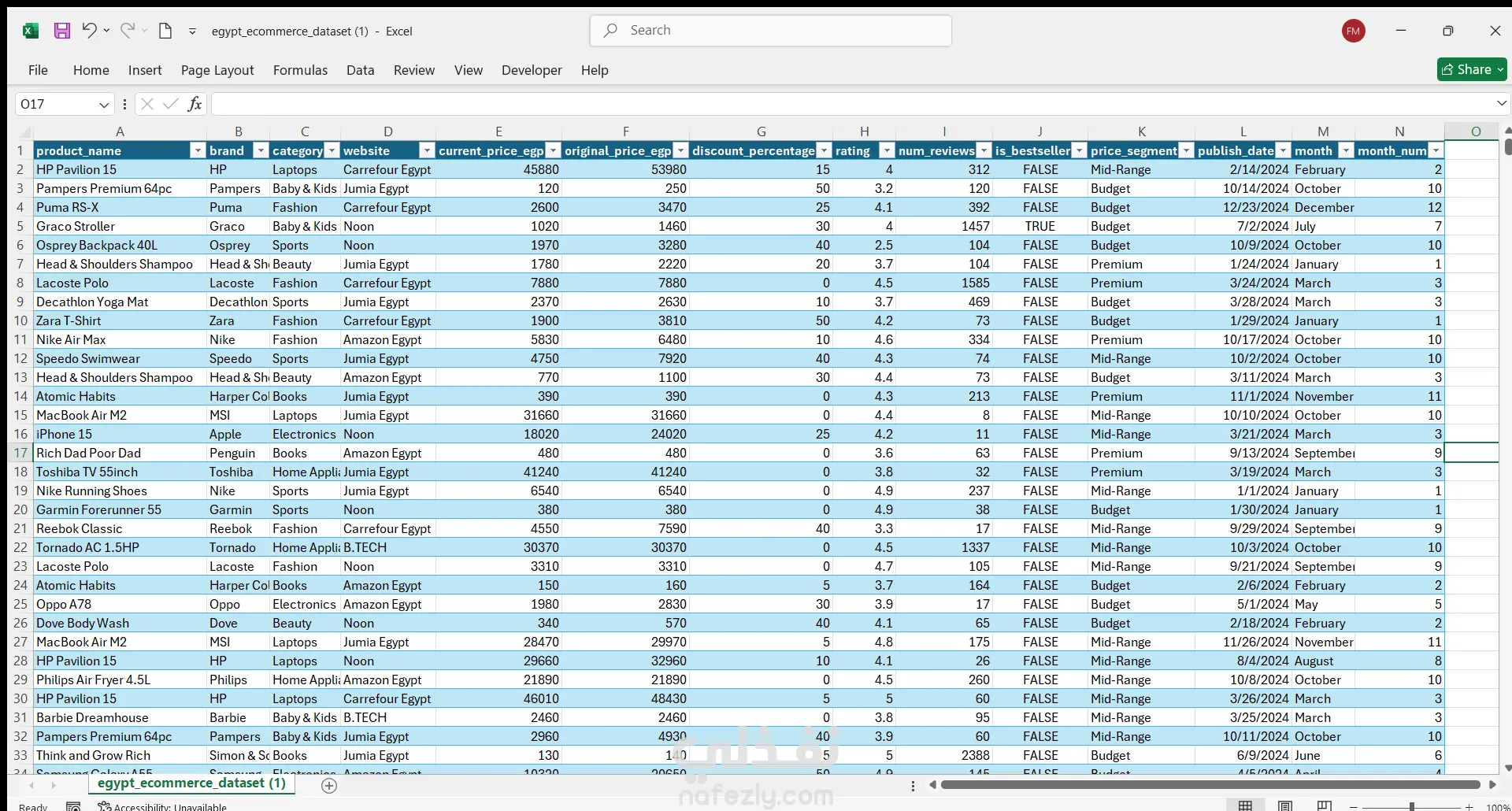Click cell containing iPhone 15

tap(120, 434)
